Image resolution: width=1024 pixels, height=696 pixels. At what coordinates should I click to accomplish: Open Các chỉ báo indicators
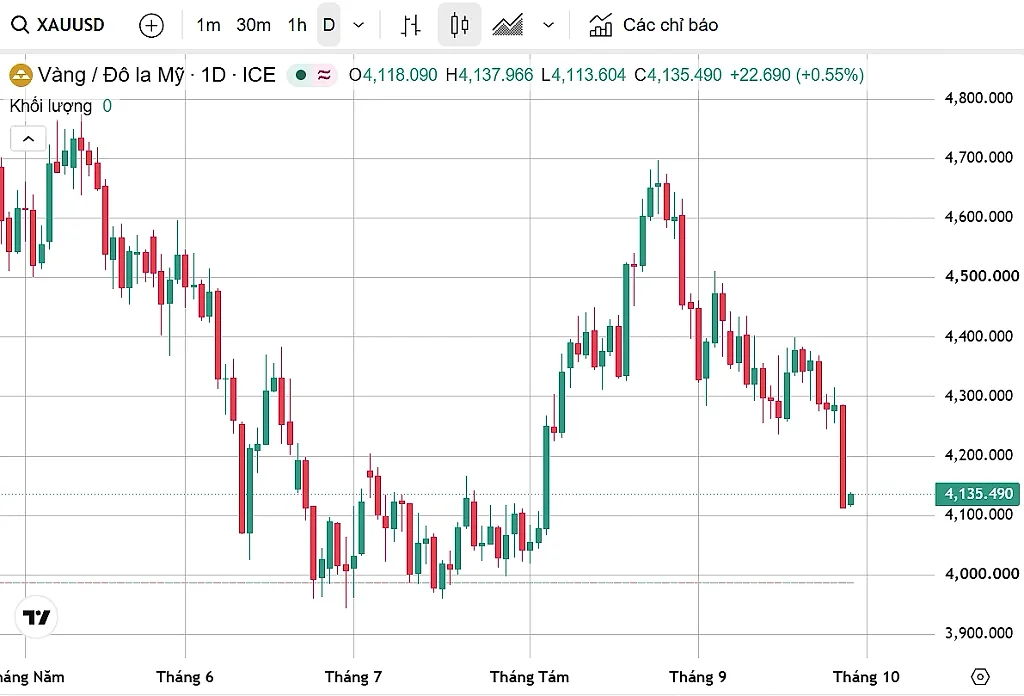[x=654, y=25]
